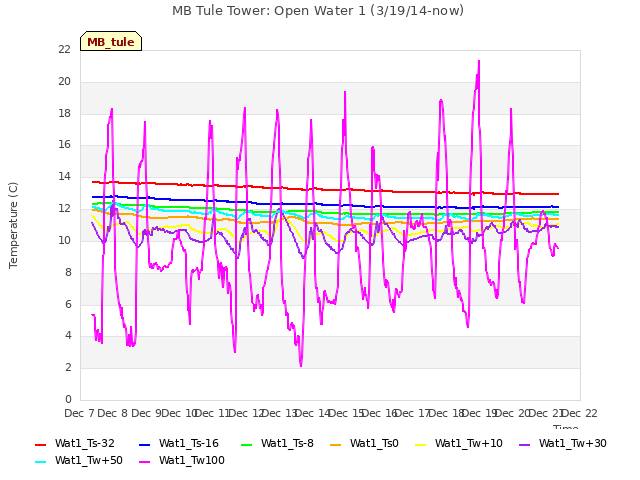Click the lowest magenta dip near Dec 13
The height and width of the screenshot is (480, 640).
tap(301, 365)
